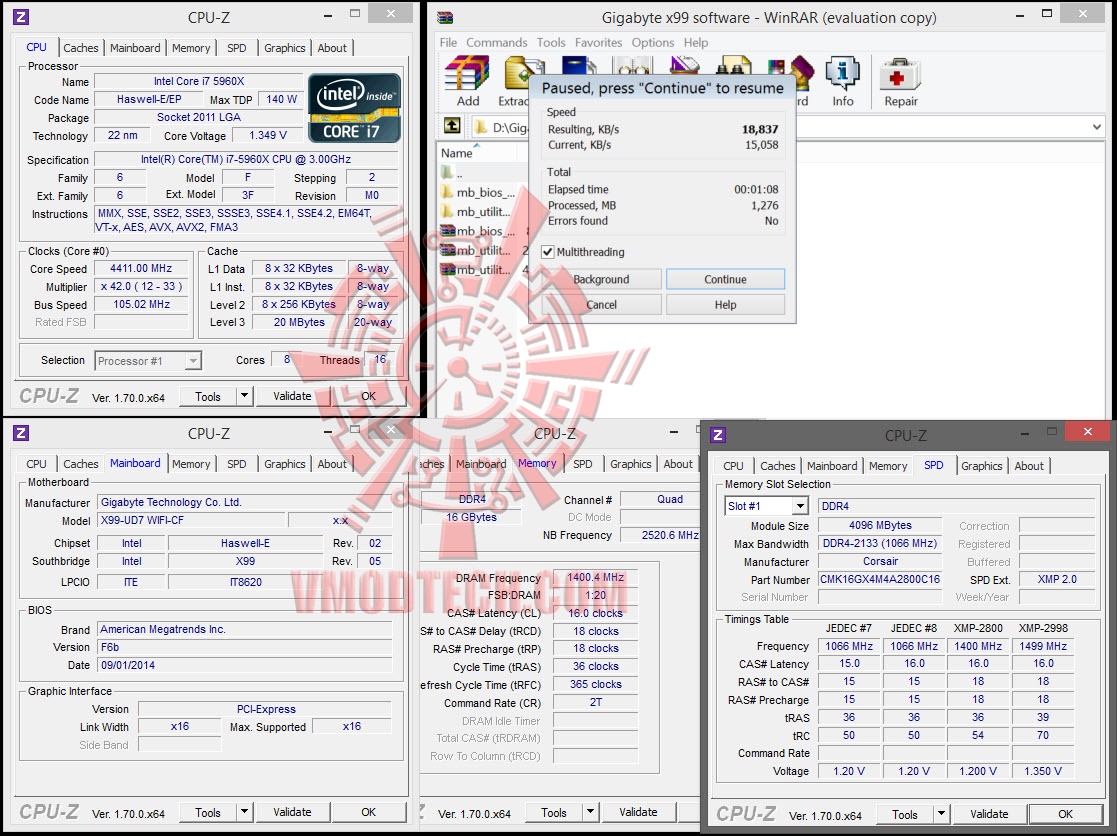The image size is (1117, 836).
Task: Click the Module Size 4096 MBytes value
Action: click(880, 525)
